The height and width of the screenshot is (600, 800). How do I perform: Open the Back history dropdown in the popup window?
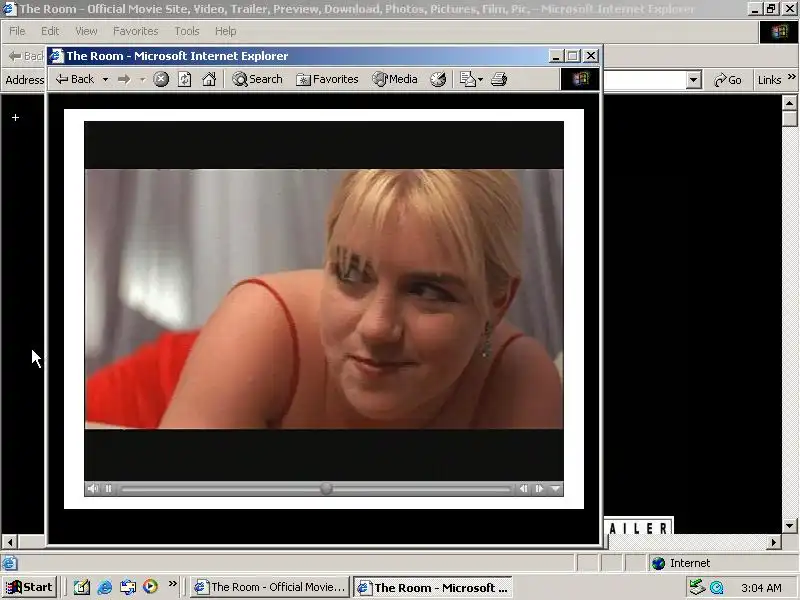click(x=105, y=79)
